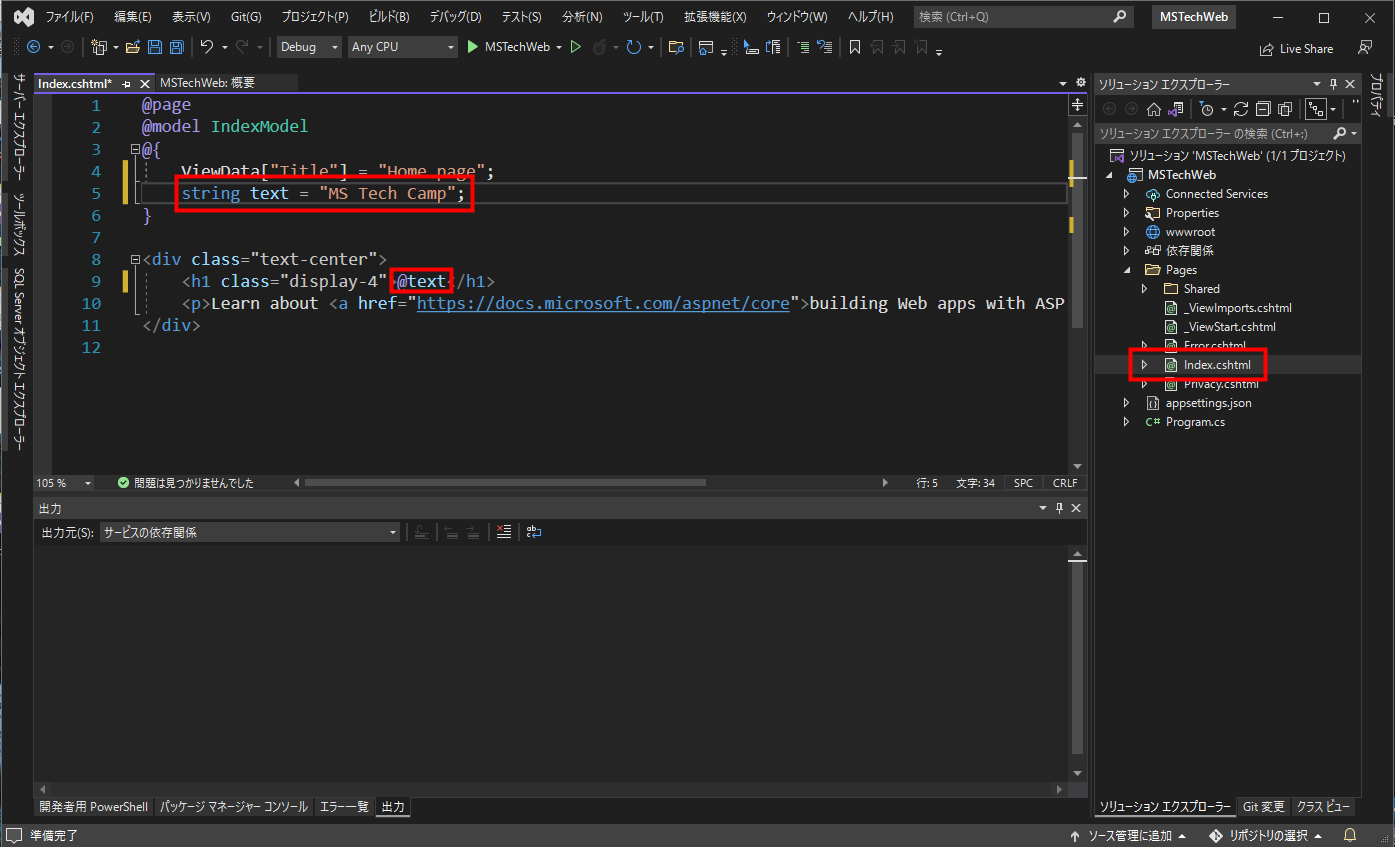The width and height of the screenshot is (1395, 847).
Task: Open the output source dropdown
Action: coord(250,532)
